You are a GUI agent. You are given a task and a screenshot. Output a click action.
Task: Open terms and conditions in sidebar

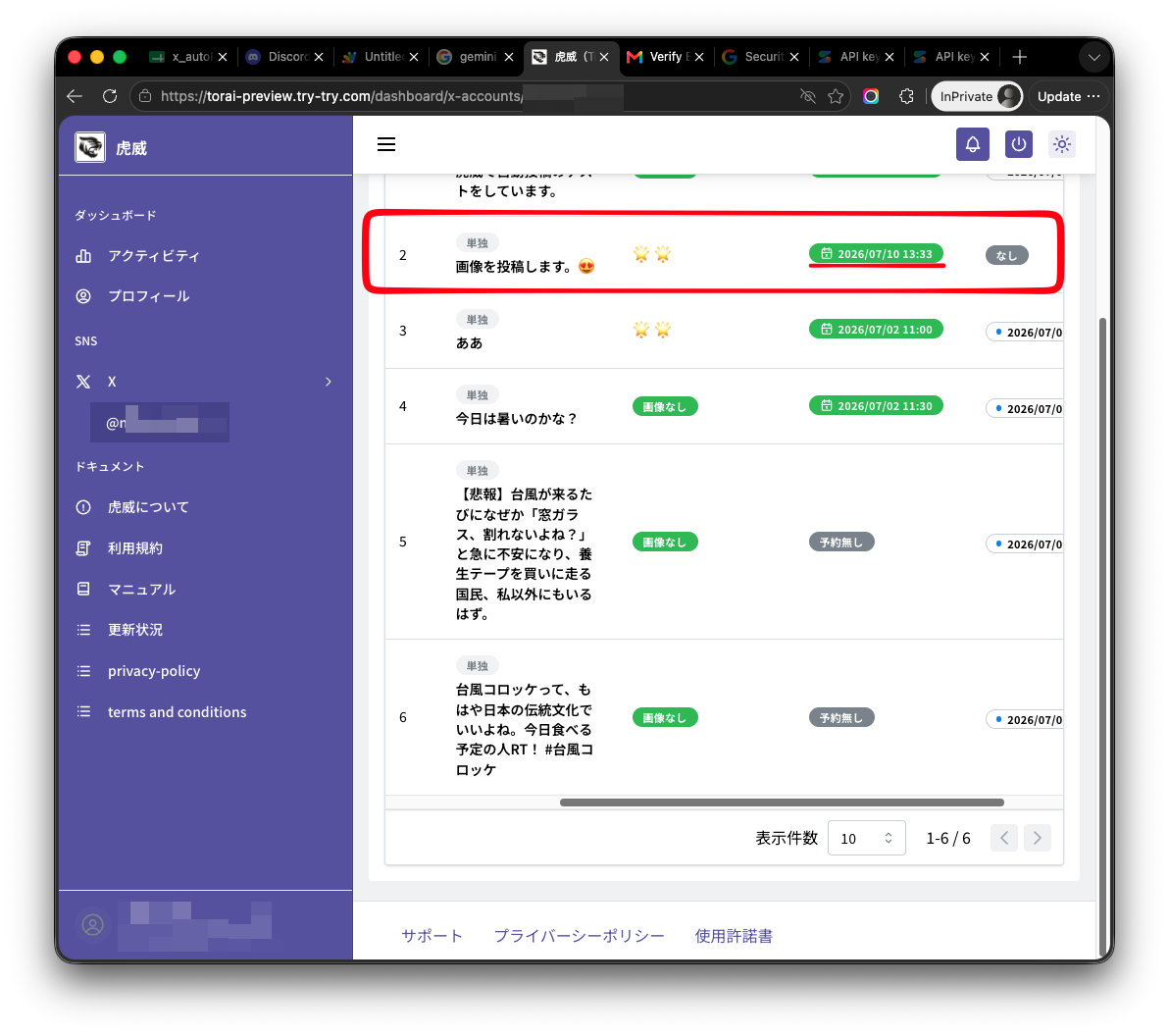tap(177, 711)
